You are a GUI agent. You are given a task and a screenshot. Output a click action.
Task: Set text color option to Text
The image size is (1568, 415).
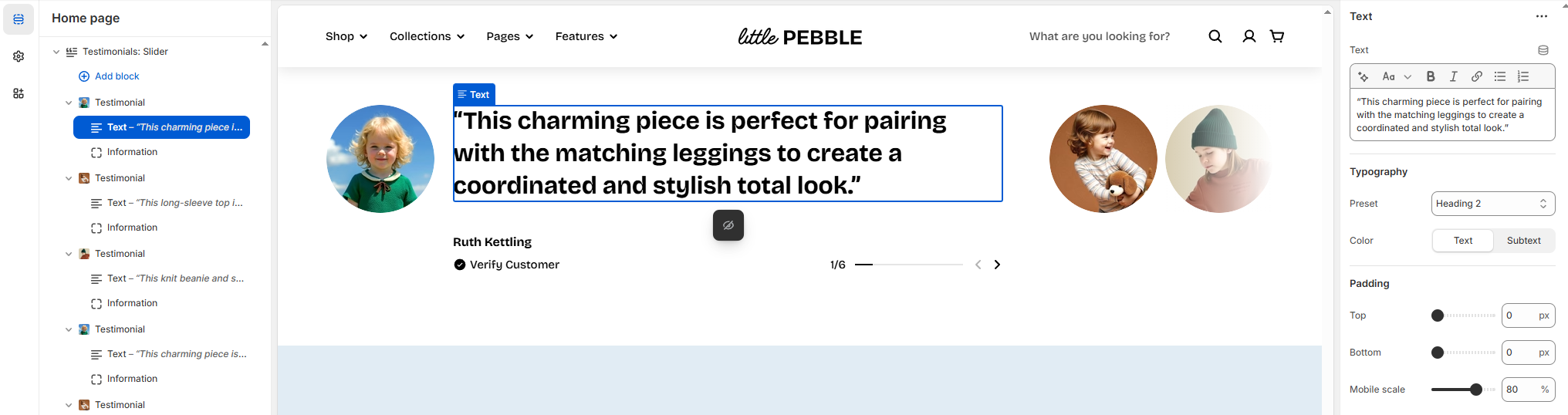1463,241
